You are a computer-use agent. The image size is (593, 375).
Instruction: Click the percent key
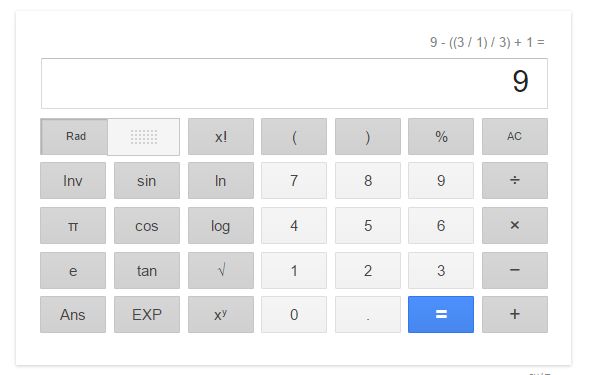pyautogui.click(x=441, y=136)
